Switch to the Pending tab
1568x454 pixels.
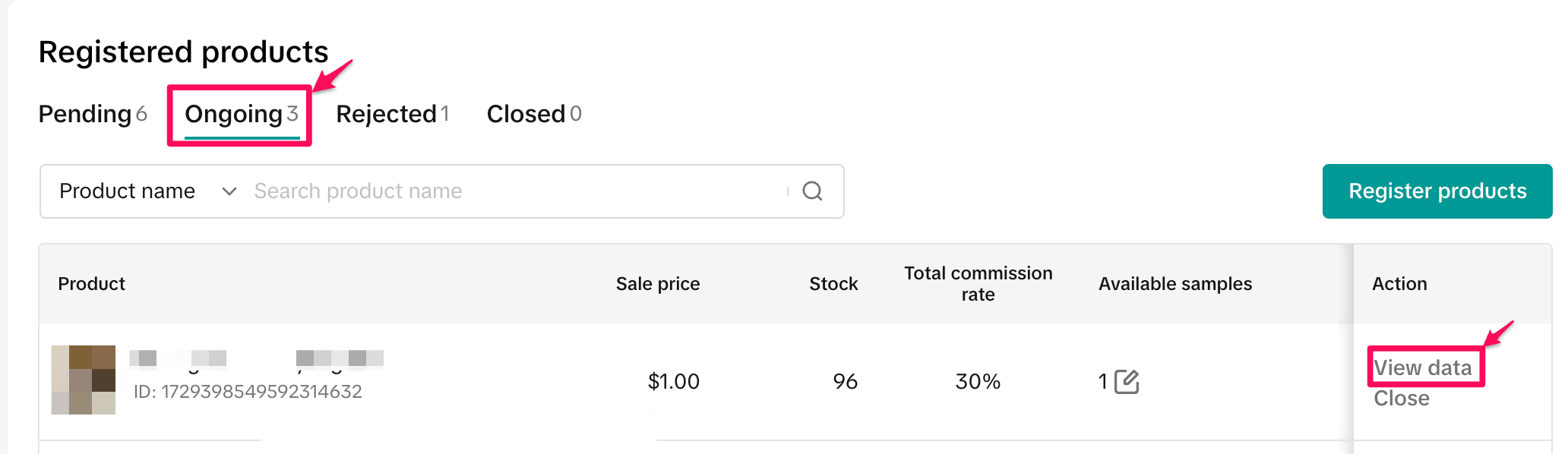click(92, 114)
